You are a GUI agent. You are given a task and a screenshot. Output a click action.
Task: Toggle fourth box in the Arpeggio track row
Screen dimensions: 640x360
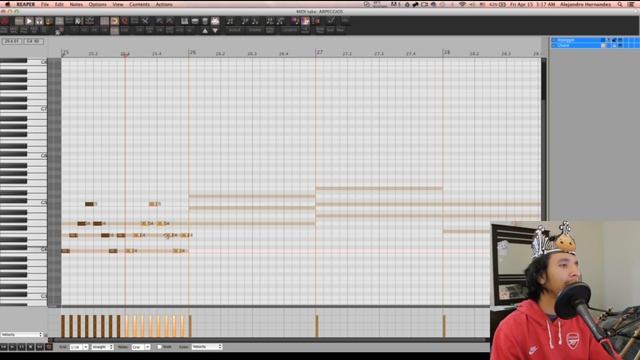(620, 40)
